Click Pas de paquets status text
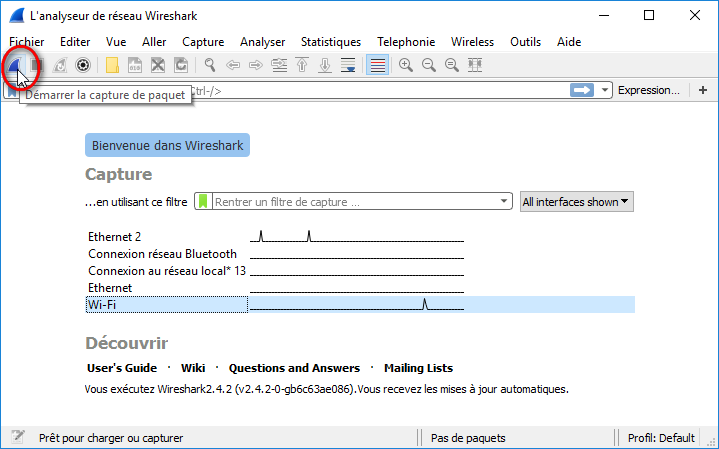The width and height of the screenshot is (719, 449). click(x=468, y=438)
